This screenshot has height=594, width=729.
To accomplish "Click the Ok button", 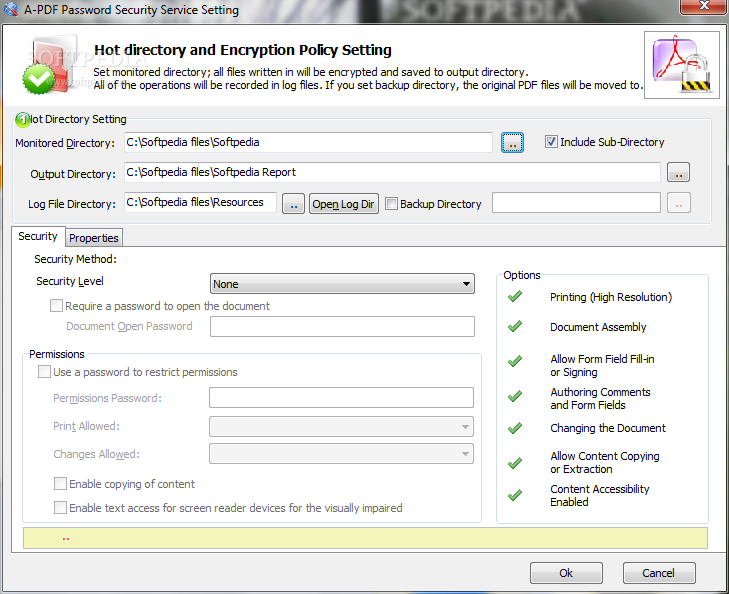I will 566,573.
